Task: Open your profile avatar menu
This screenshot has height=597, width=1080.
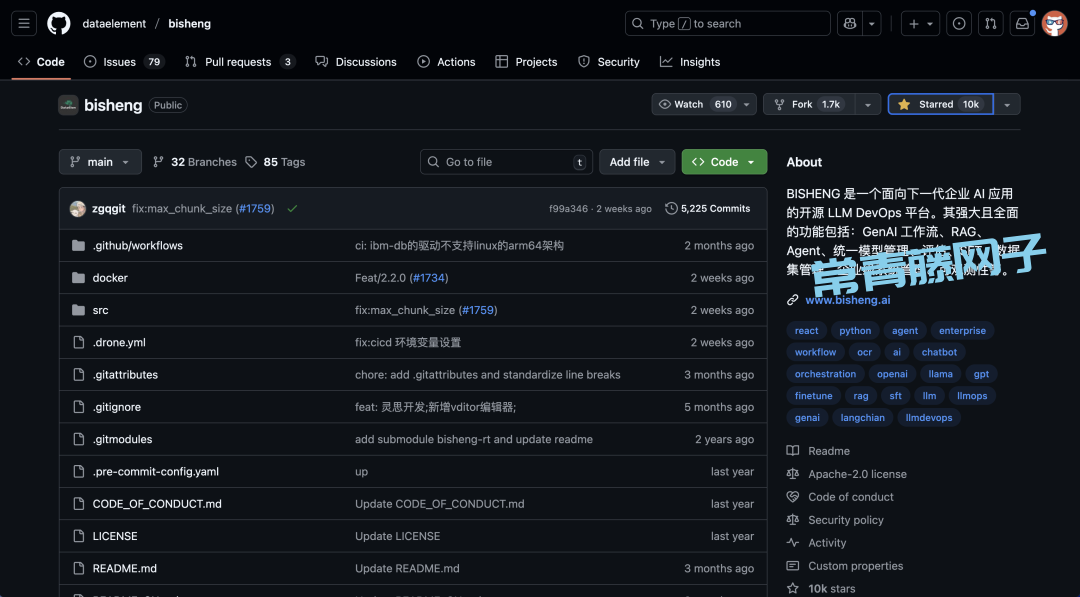Action: 1055,23
